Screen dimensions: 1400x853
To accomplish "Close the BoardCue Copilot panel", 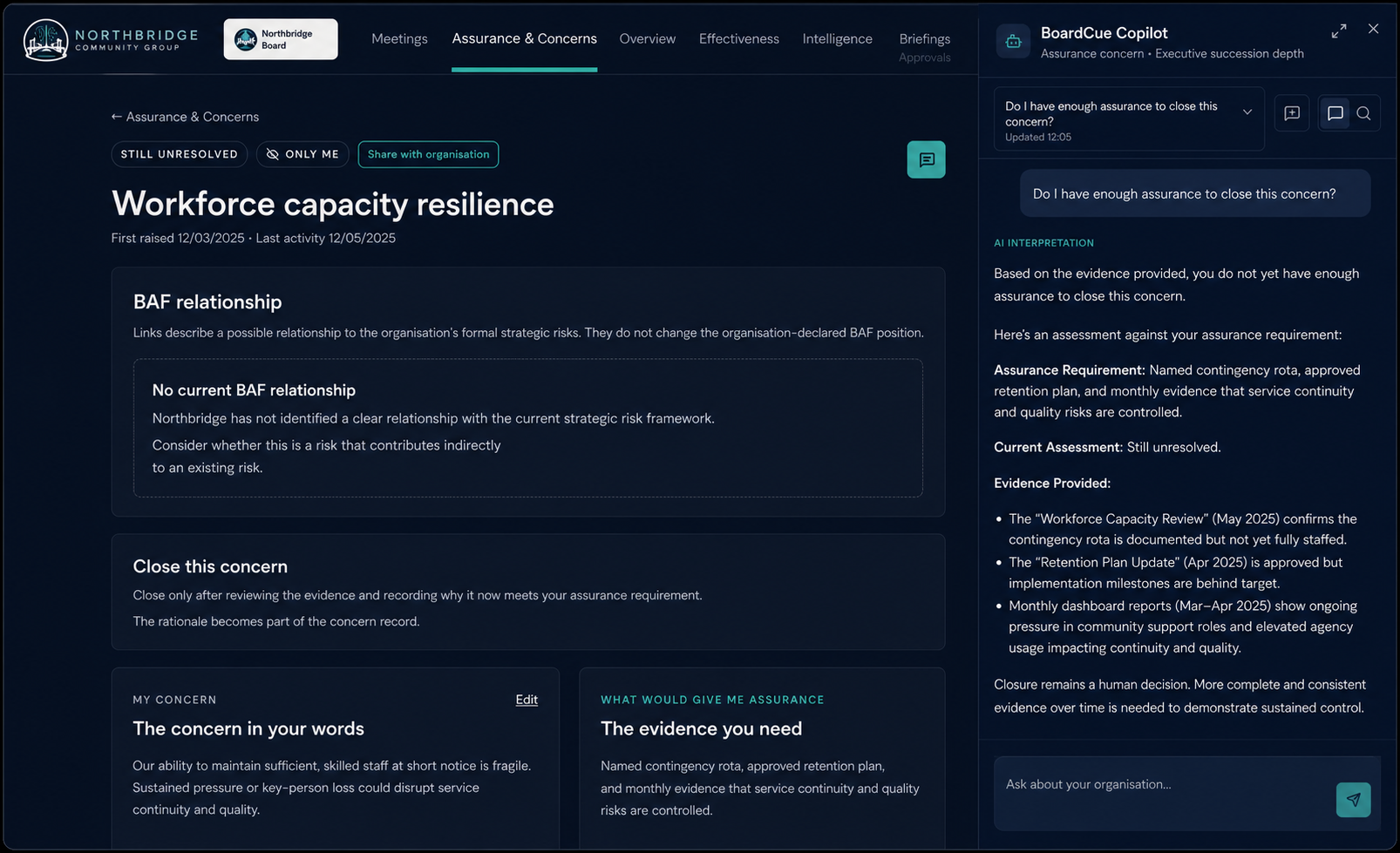I will [x=1374, y=29].
